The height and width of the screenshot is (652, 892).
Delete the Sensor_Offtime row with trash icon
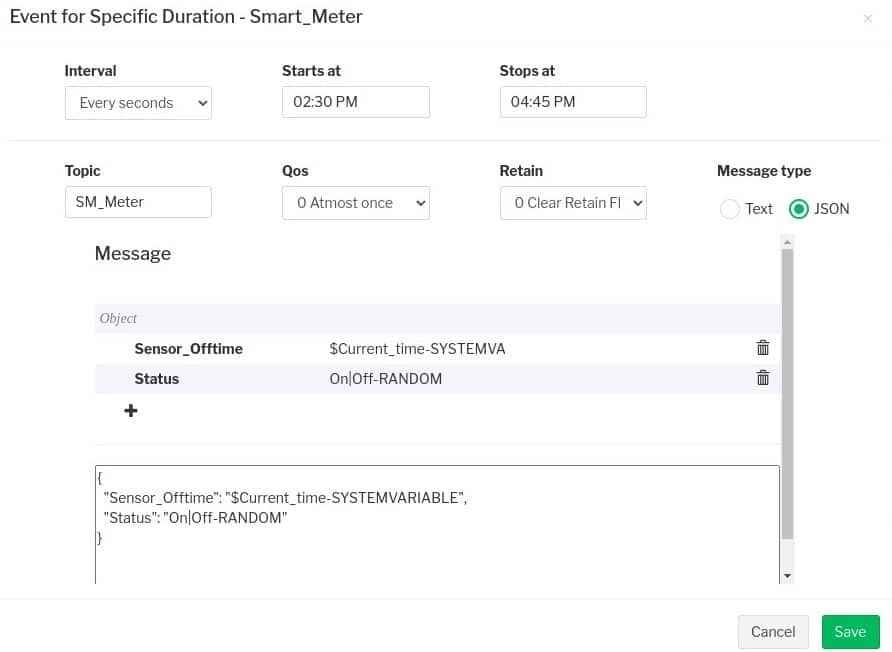(x=763, y=348)
